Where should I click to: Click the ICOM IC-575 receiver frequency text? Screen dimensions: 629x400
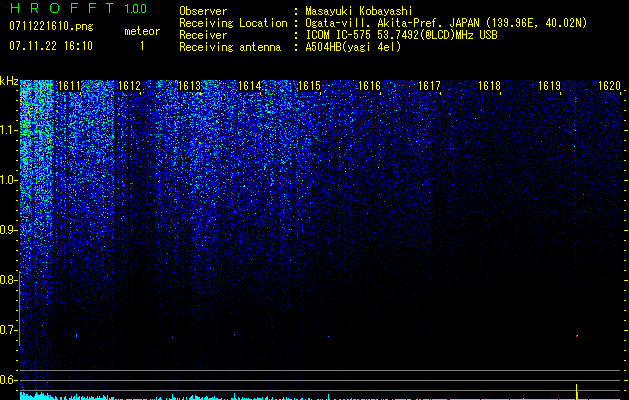coord(401,35)
